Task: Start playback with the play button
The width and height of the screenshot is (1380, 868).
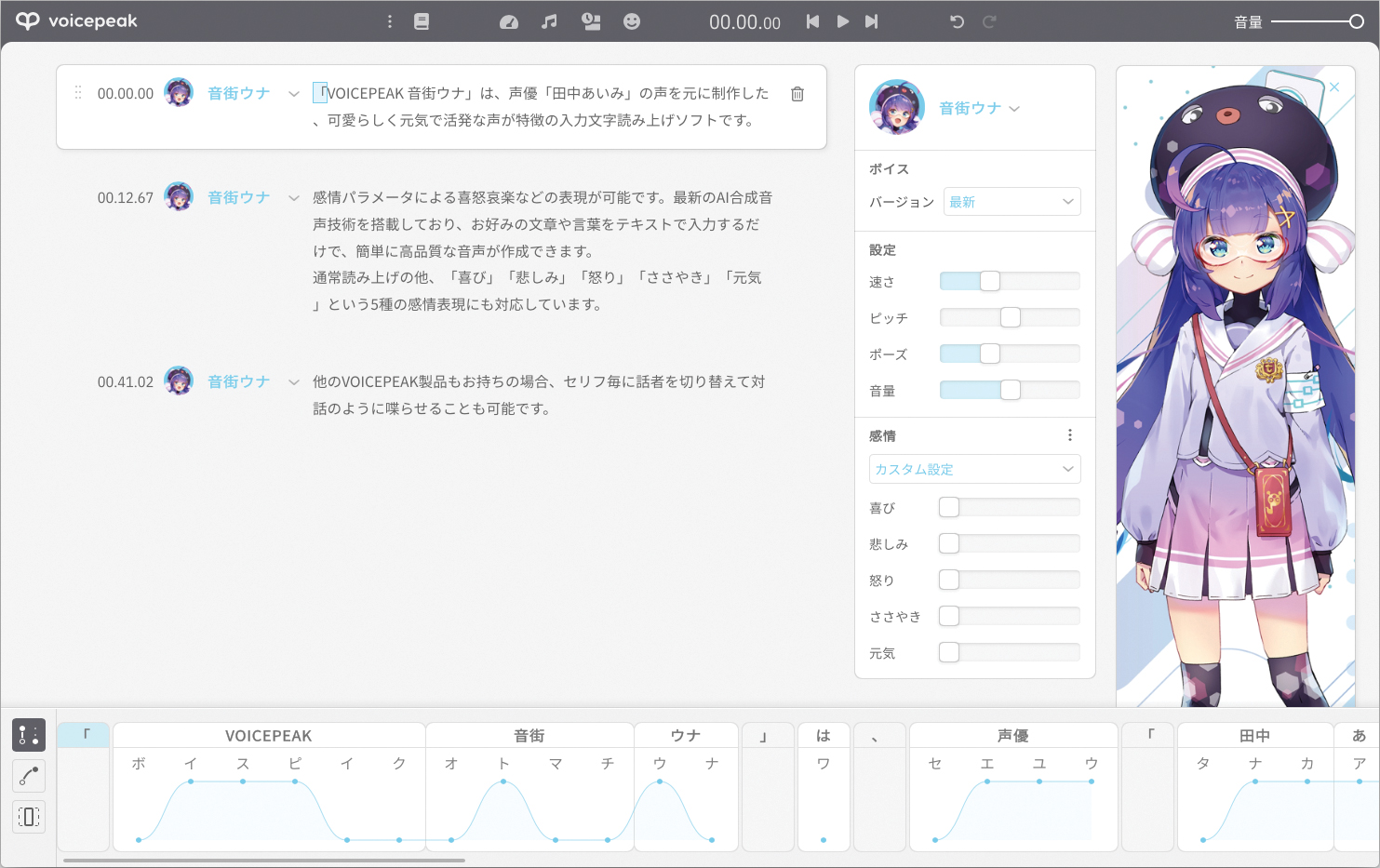Action: point(842,21)
